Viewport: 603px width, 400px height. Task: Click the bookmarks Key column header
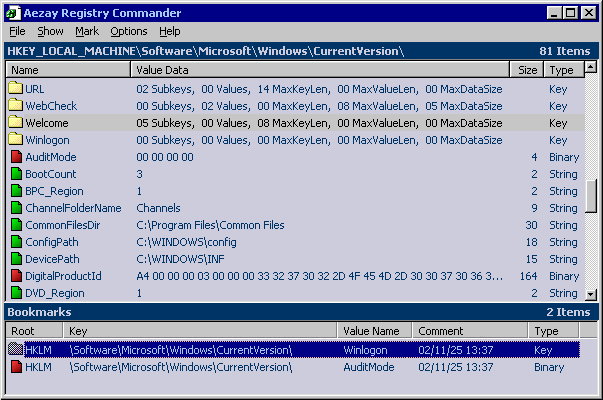tap(200, 331)
